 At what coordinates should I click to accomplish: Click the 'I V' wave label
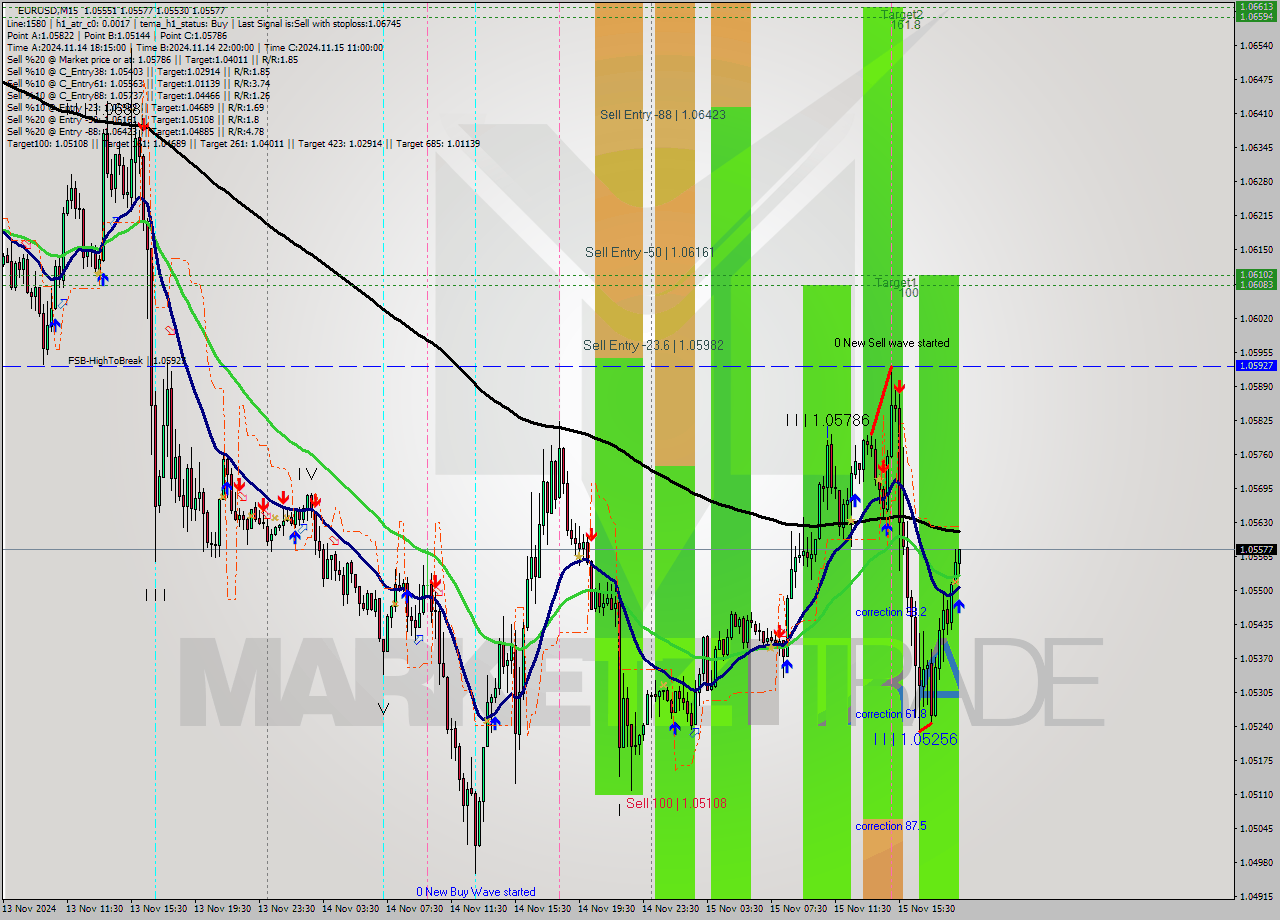[307, 474]
